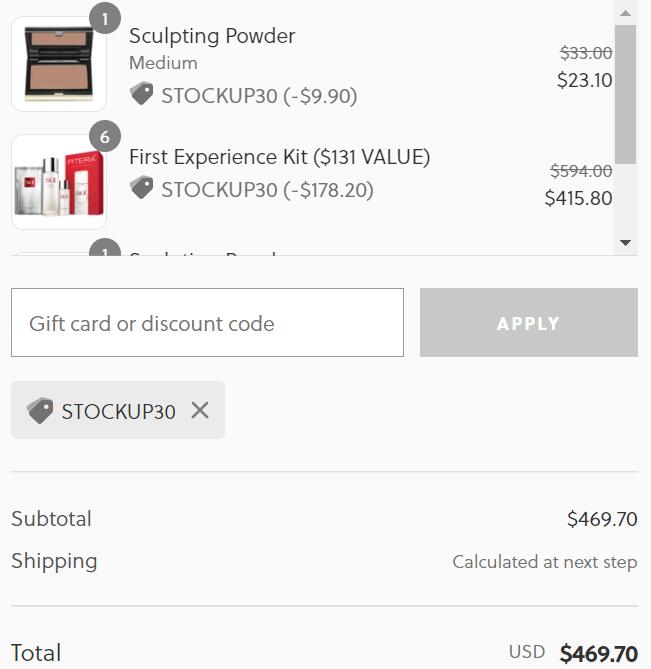Click the tag icon under First Experience Kit

(x=142, y=188)
